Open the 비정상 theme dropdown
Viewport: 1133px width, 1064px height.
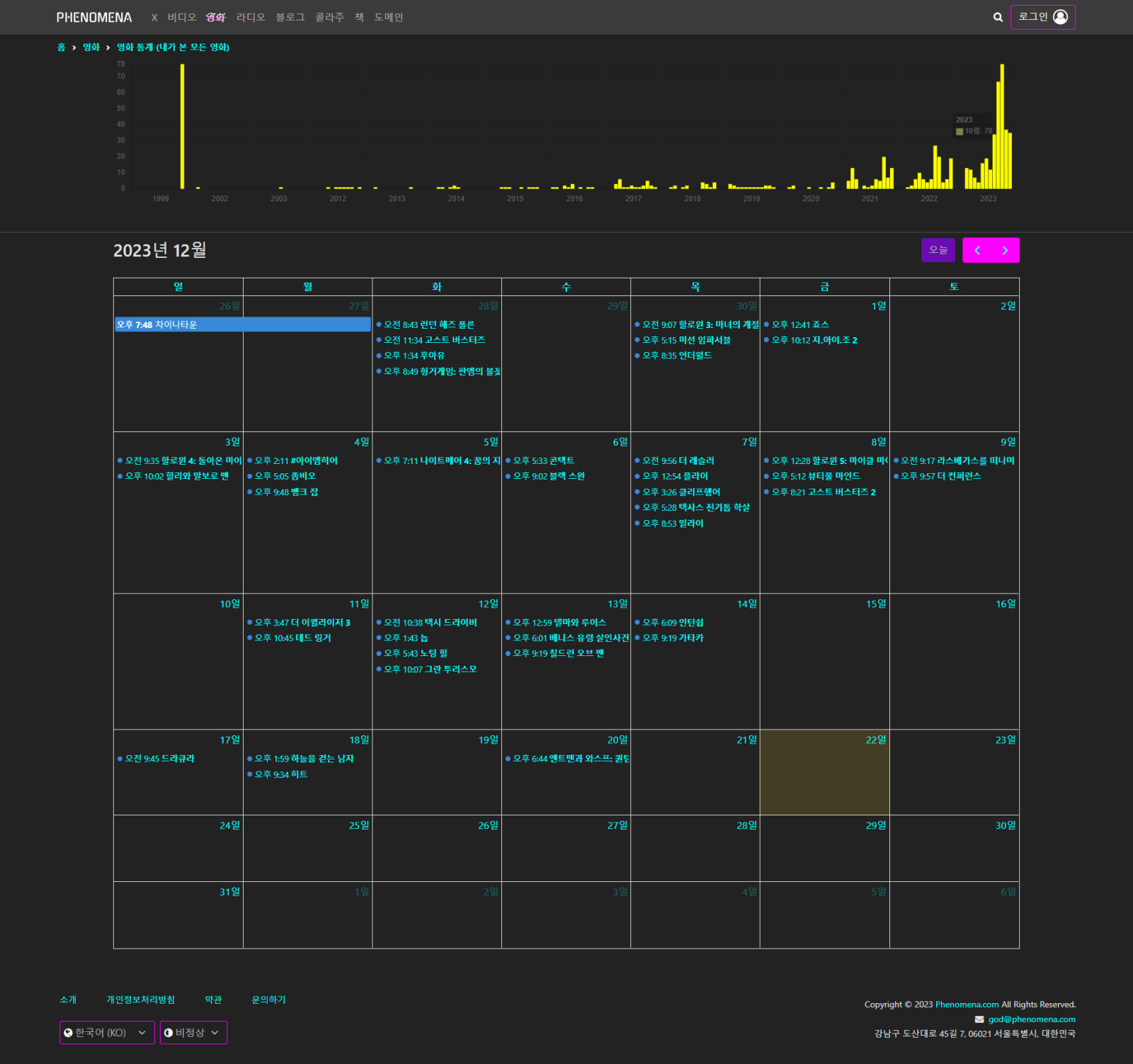pos(193,1033)
